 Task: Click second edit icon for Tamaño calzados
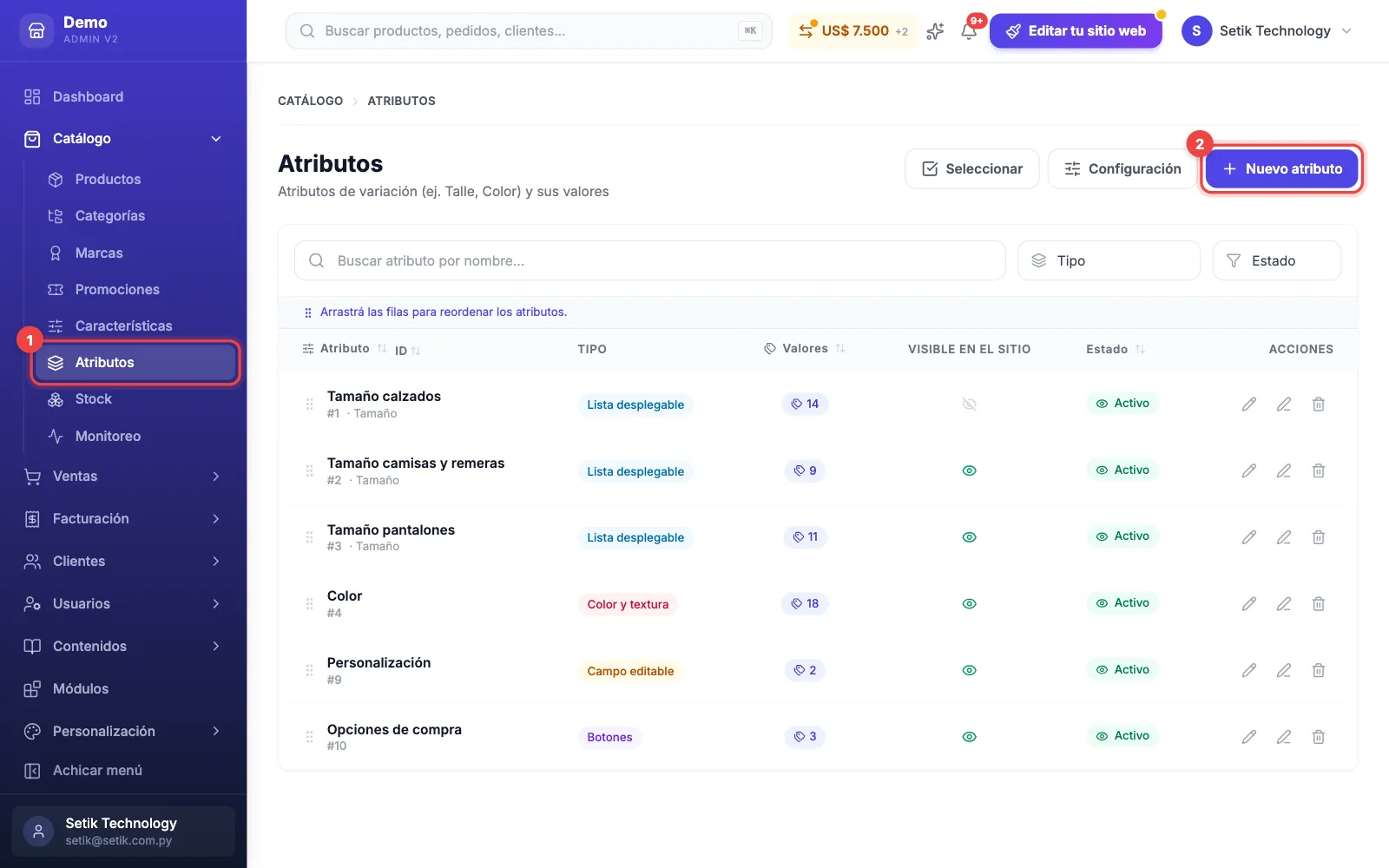tap(1283, 404)
